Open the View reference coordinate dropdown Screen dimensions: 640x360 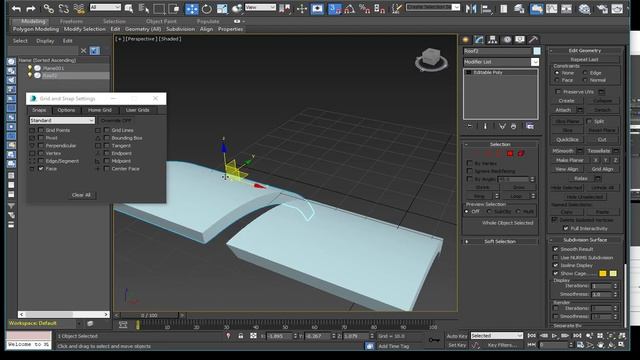(260, 7)
